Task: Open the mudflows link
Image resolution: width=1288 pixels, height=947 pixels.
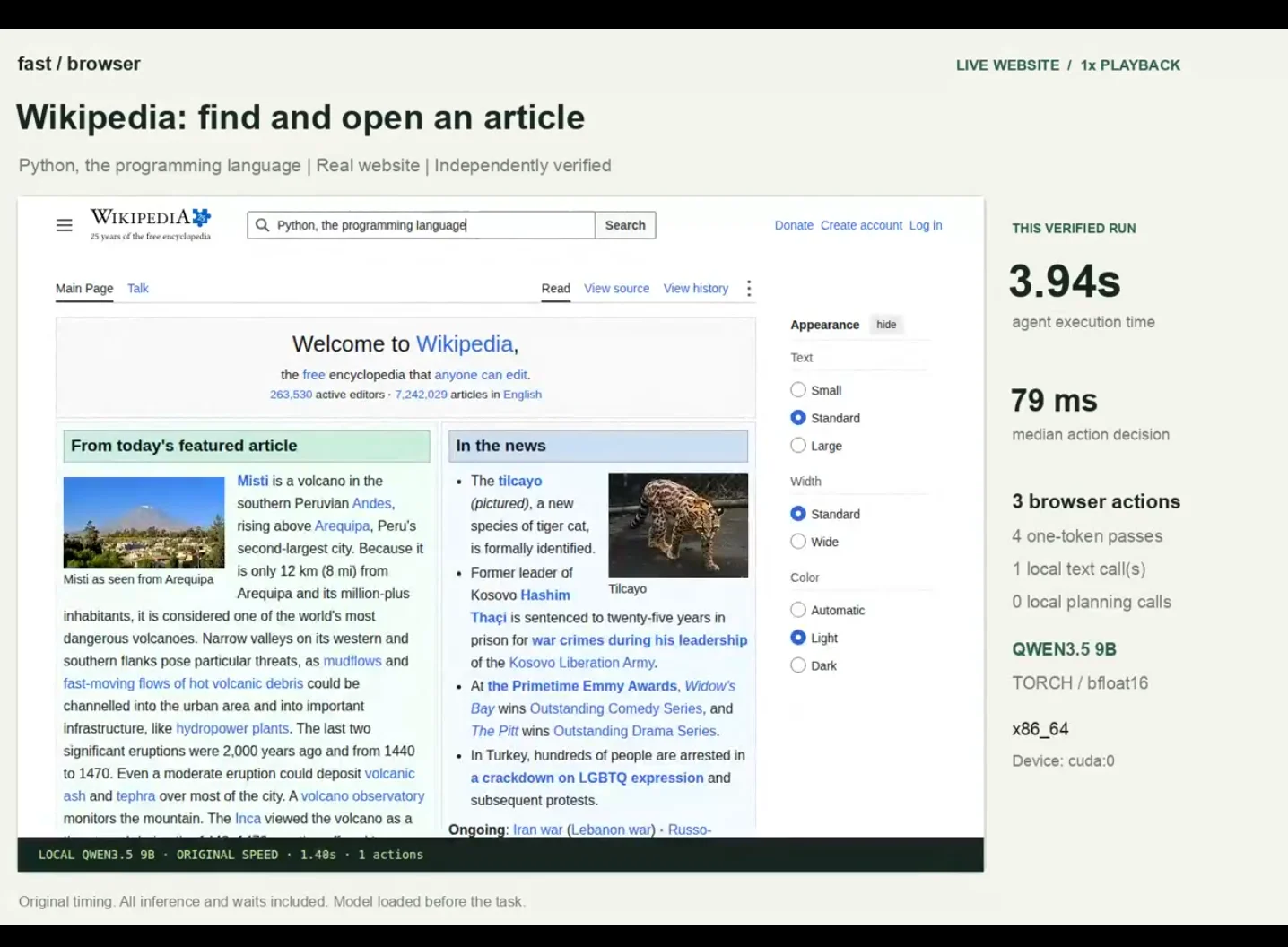Action: pyautogui.click(x=352, y=661)
